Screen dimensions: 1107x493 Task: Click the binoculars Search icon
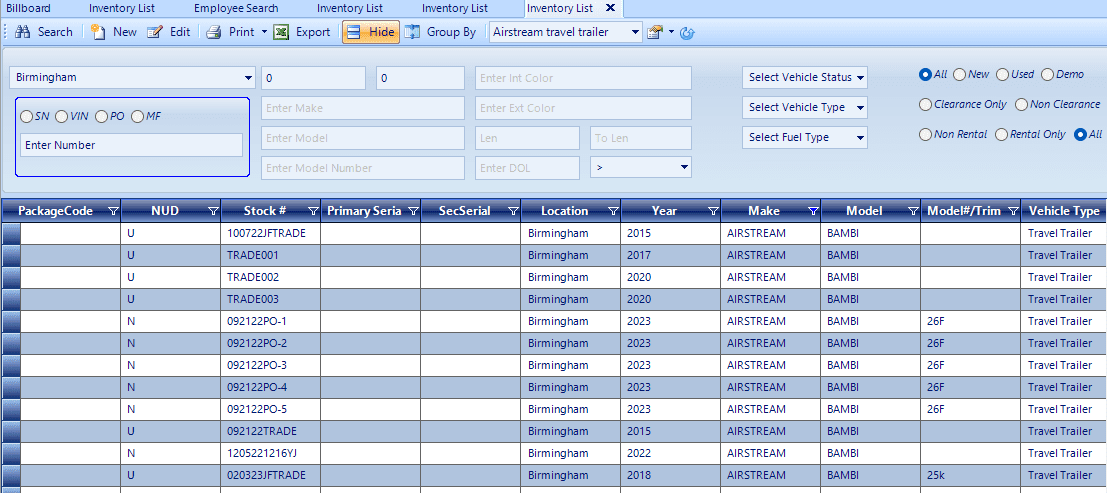[x=23, y=32]
